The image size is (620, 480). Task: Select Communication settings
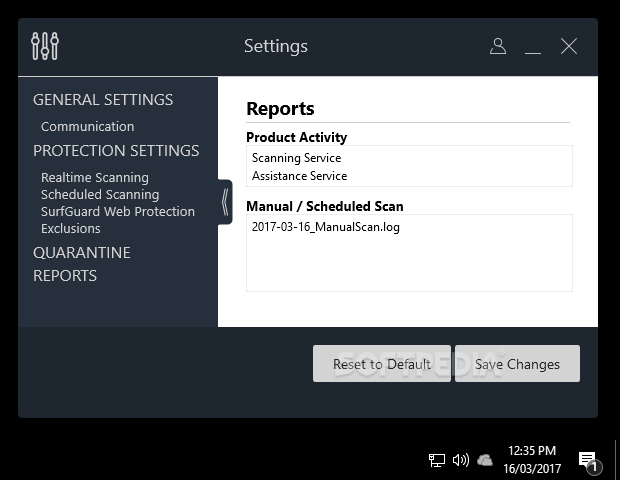[x=87, y=127]
